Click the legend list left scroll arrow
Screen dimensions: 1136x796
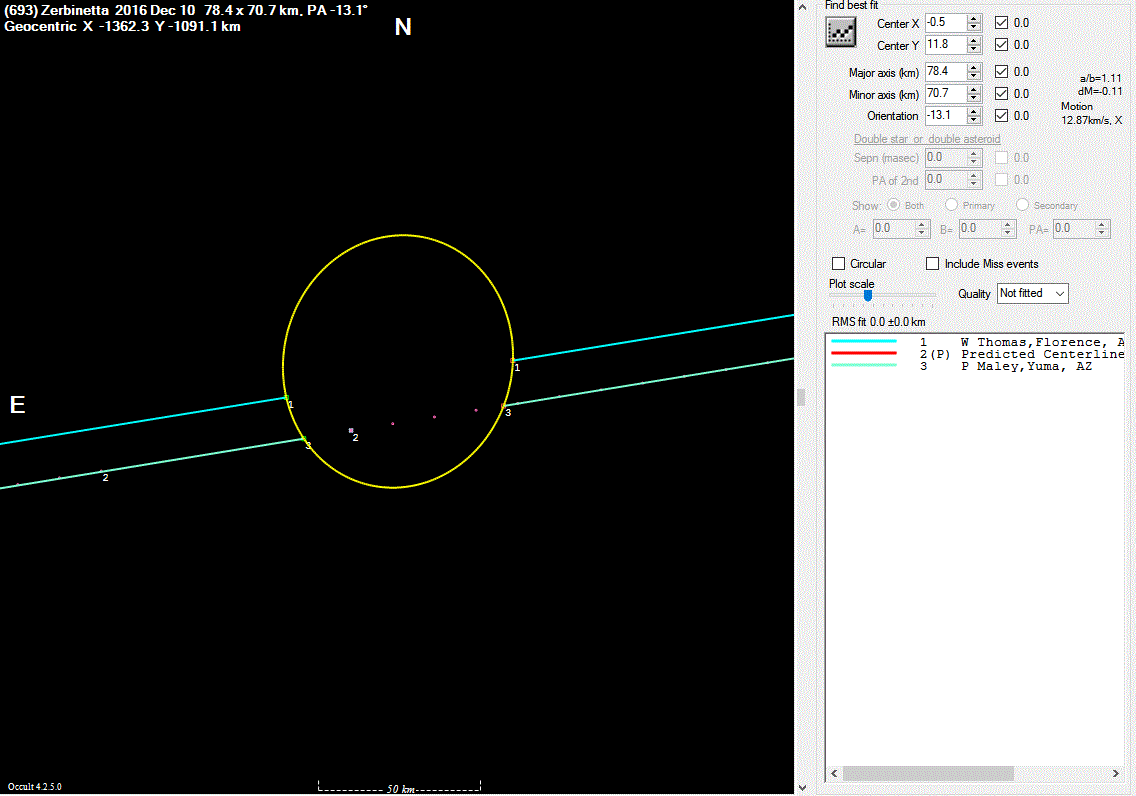[x=834, y=774]
